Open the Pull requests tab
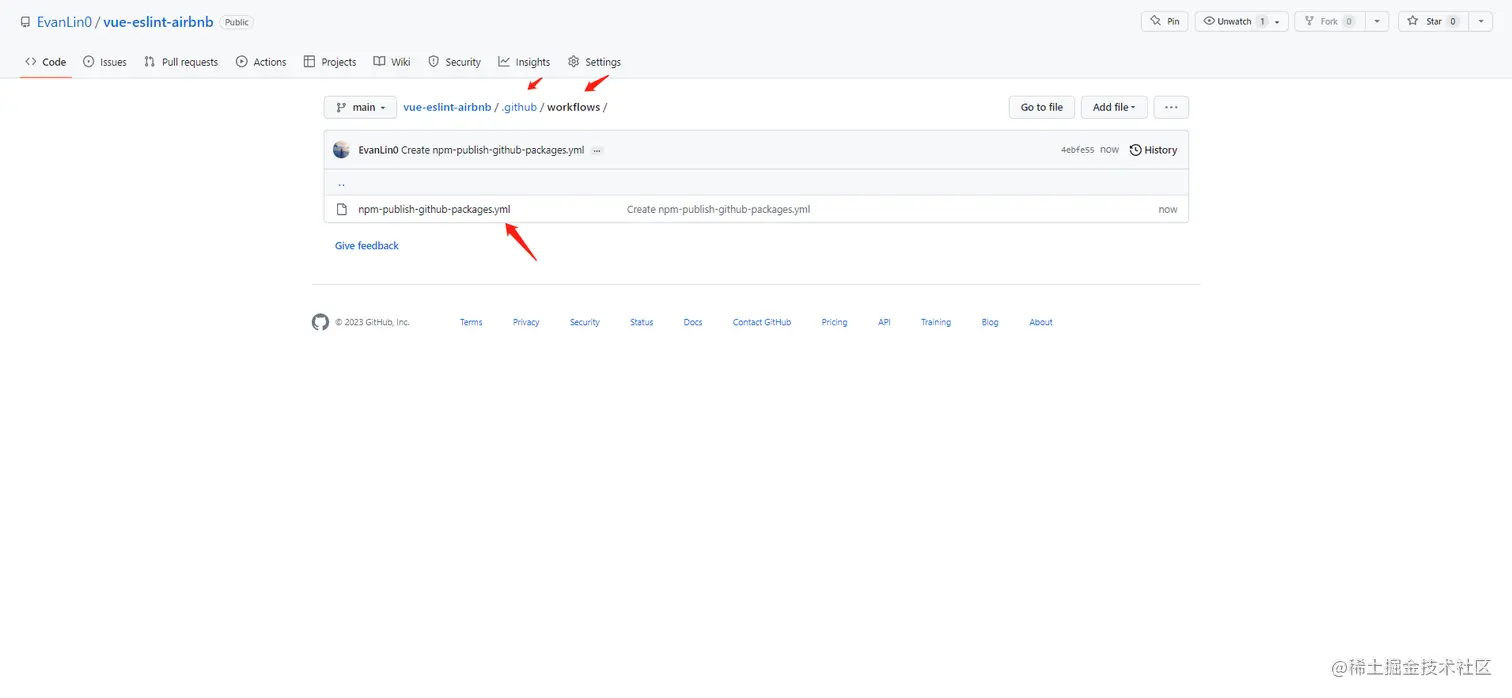 (181, 62)
